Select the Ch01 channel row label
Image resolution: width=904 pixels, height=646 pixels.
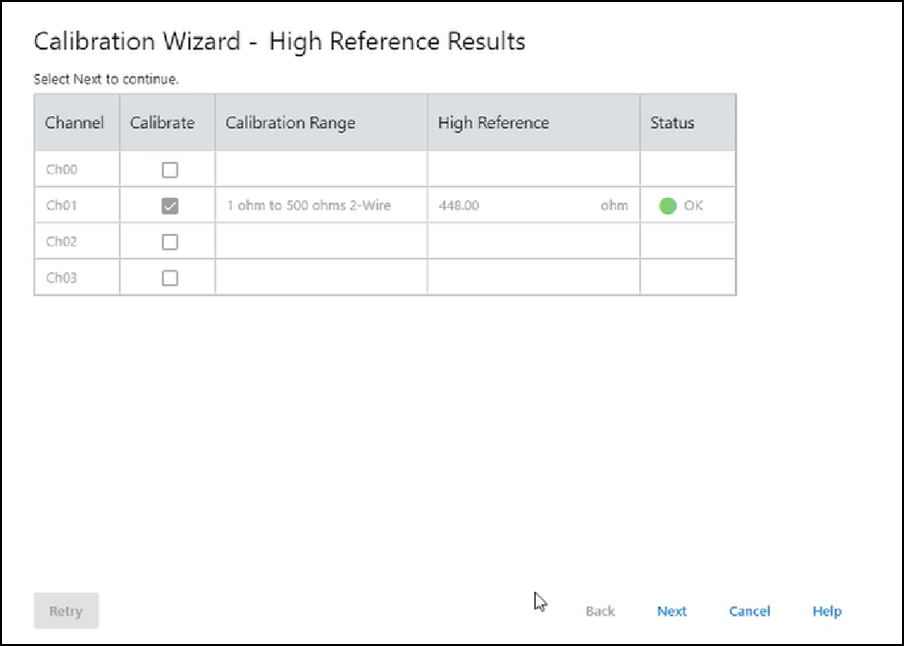[x=61, y=206]
